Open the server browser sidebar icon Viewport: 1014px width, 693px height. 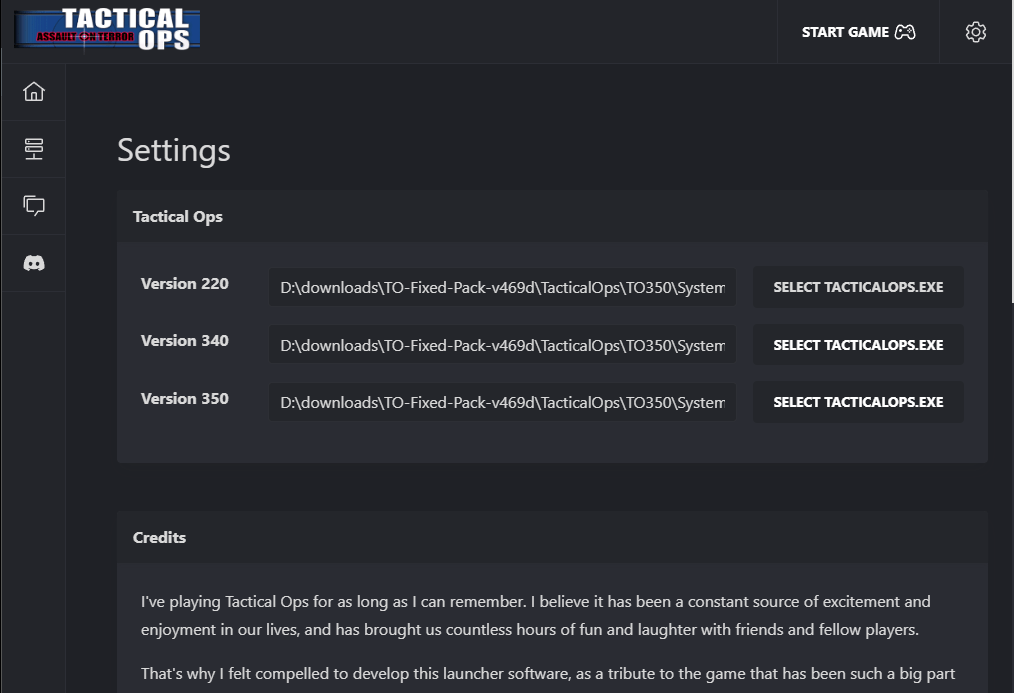(x=34, y=149)
